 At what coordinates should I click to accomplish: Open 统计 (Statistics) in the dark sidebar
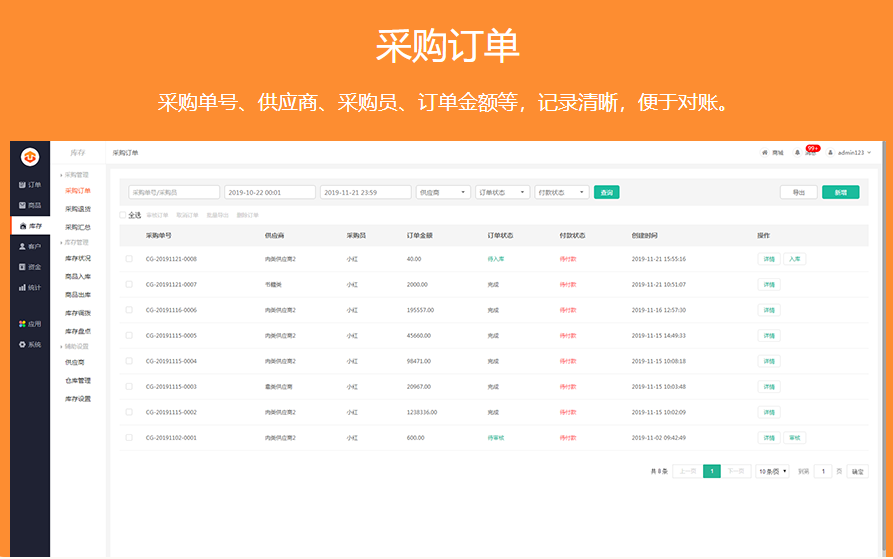[30, 287]
